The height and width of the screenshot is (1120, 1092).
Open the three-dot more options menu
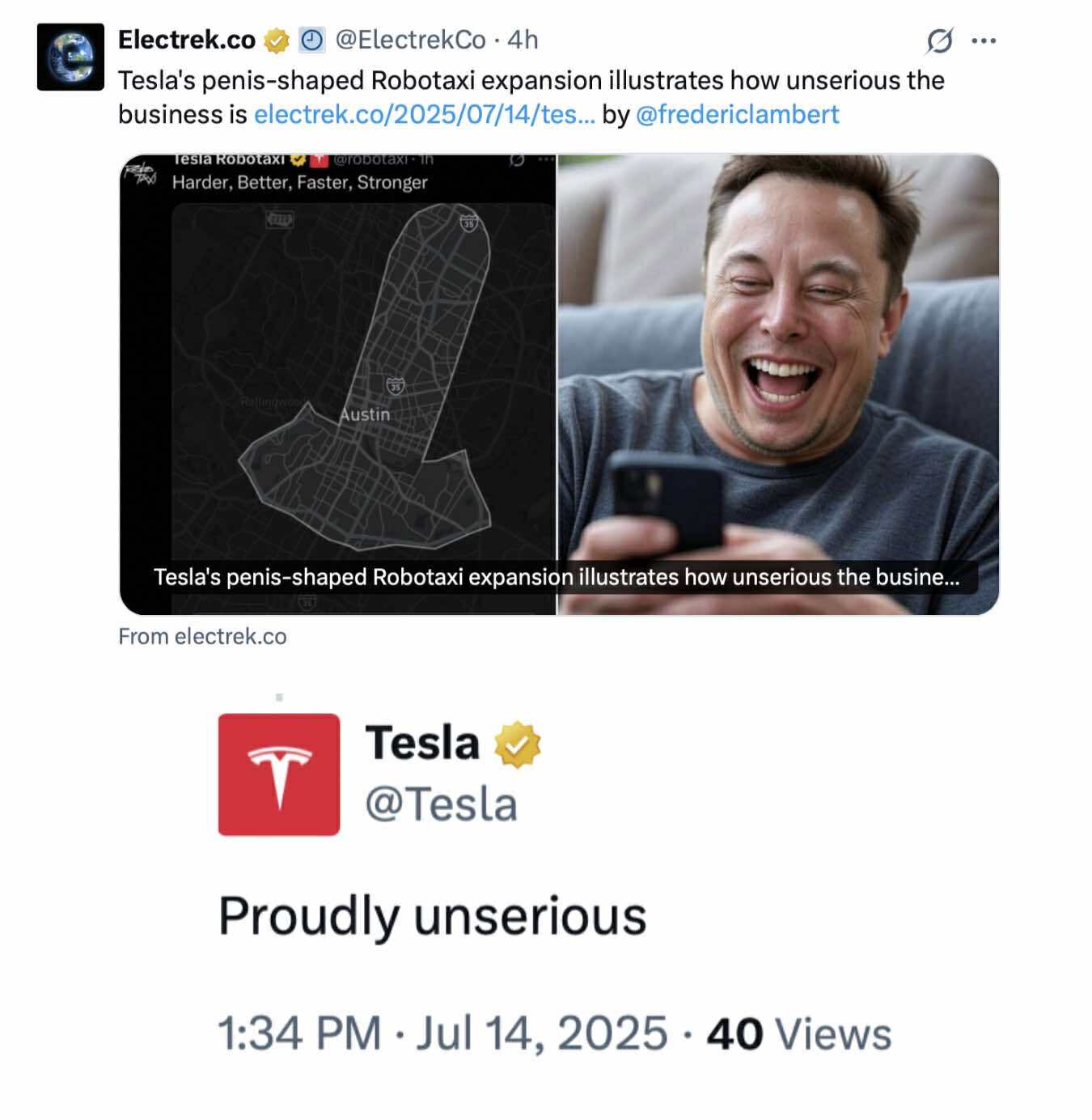click(984, 40)
